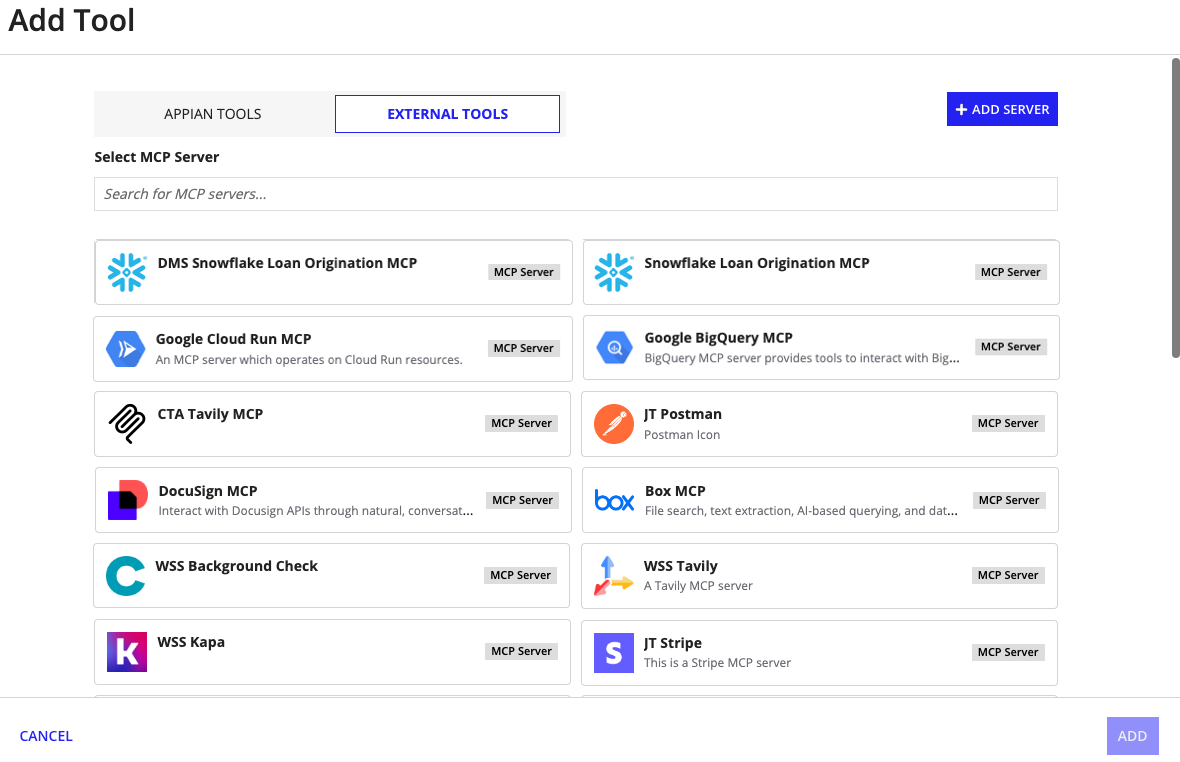This screenshot has height=762, width=1180.
Task: Pick the WSS Background Check teal icon
Action: pos(126,576)
